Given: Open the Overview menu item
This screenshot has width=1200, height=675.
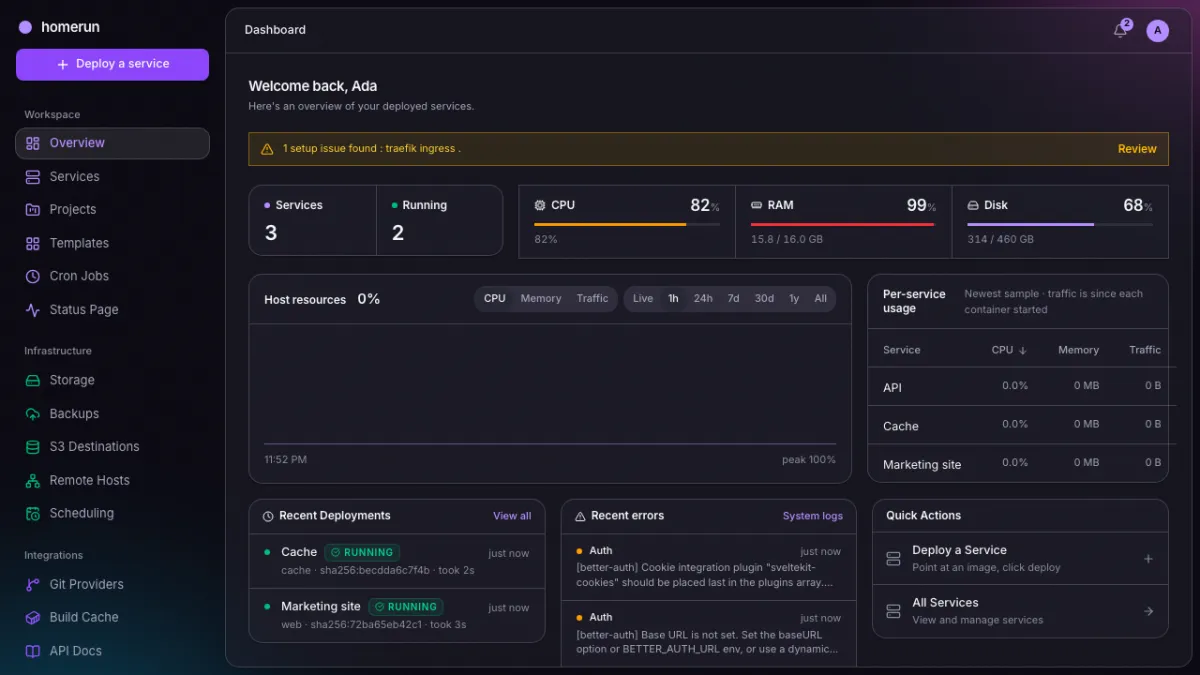Looking at the screenshot, I should click(x=112, y=143).
